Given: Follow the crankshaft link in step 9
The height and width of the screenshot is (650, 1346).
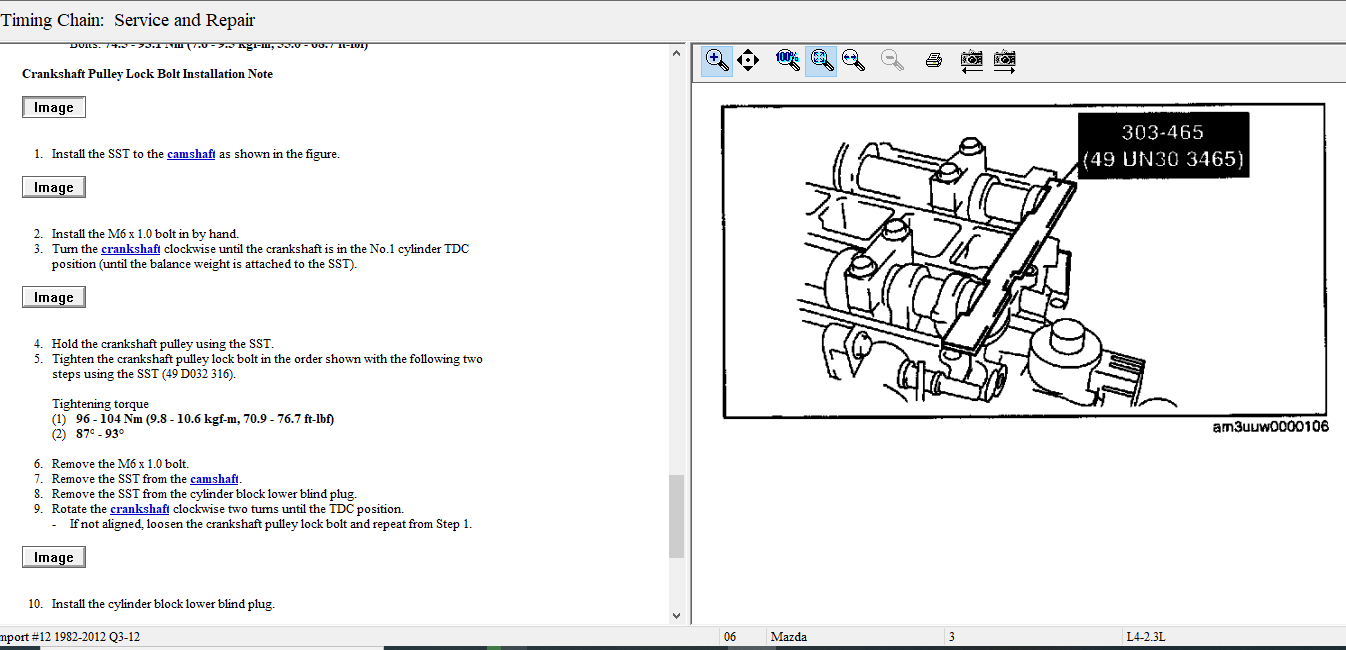Looking at the screenshot, I should pyautogui.click(x=139, y=509).
